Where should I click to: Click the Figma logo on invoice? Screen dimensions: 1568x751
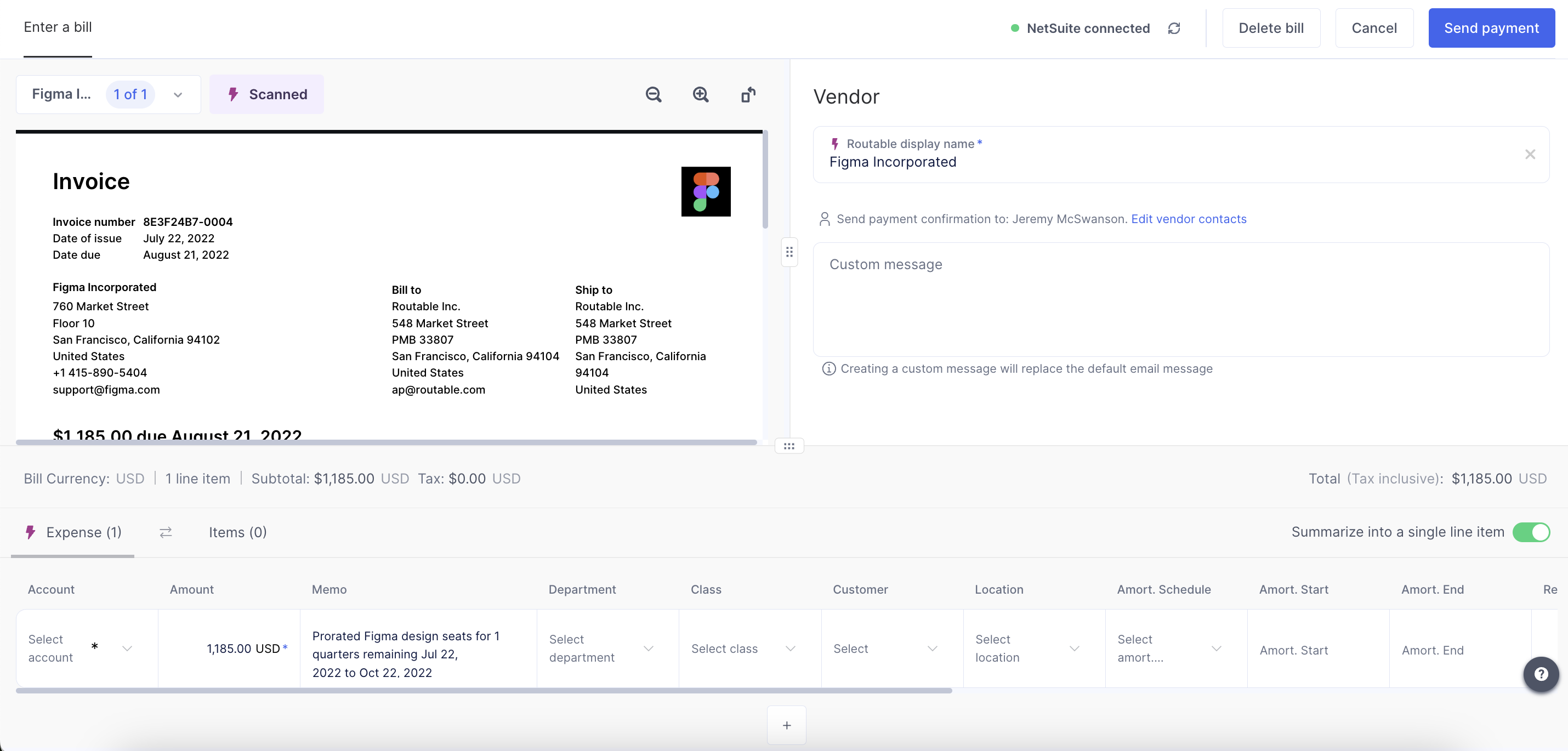(x=706, y=191)
